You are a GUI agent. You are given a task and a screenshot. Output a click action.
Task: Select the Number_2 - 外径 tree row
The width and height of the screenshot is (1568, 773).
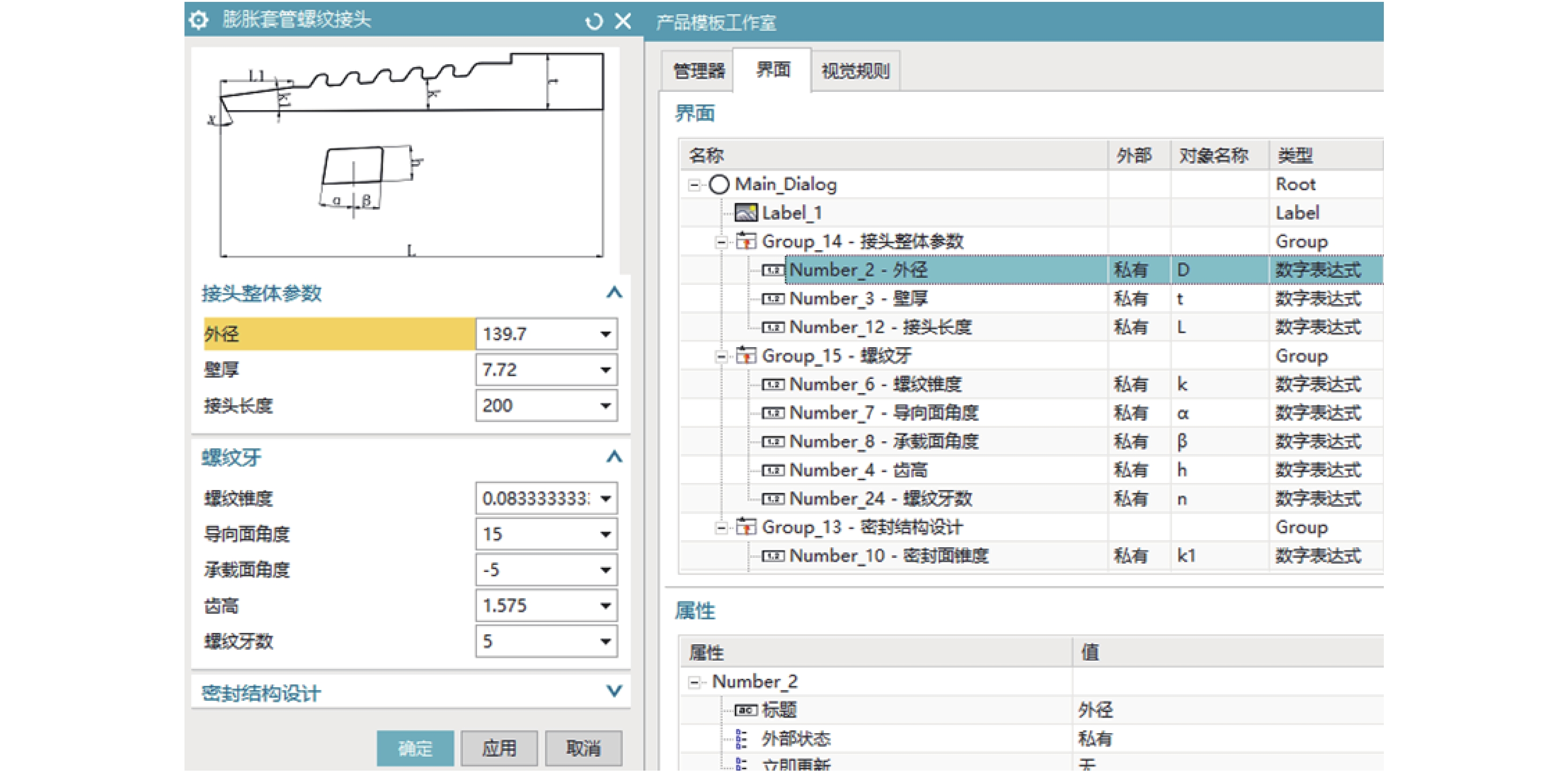1032,270
